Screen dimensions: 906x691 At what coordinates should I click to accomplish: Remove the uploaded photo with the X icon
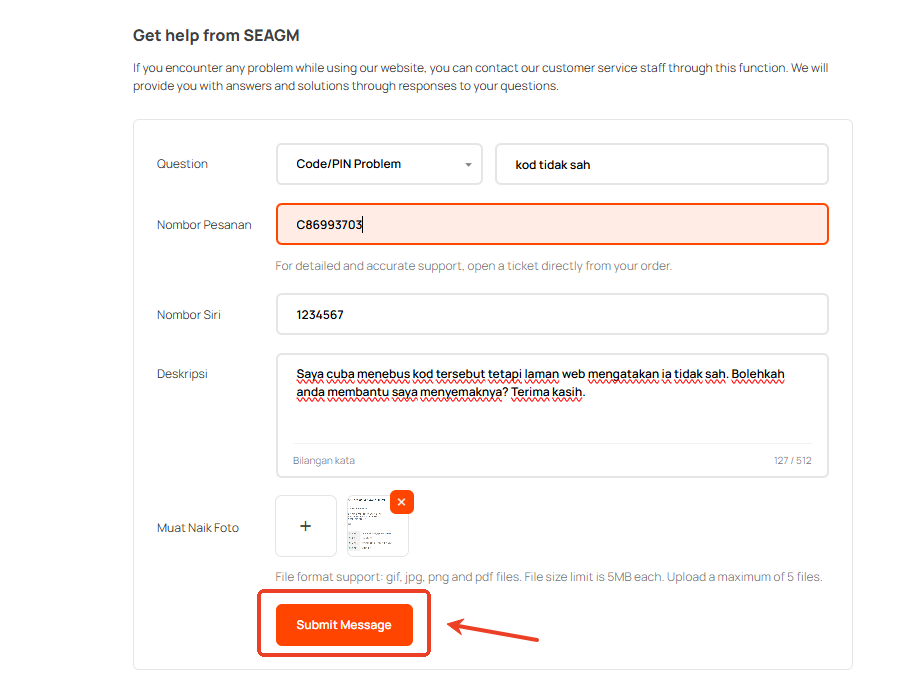pyautogui.click(x=401, y=502)
